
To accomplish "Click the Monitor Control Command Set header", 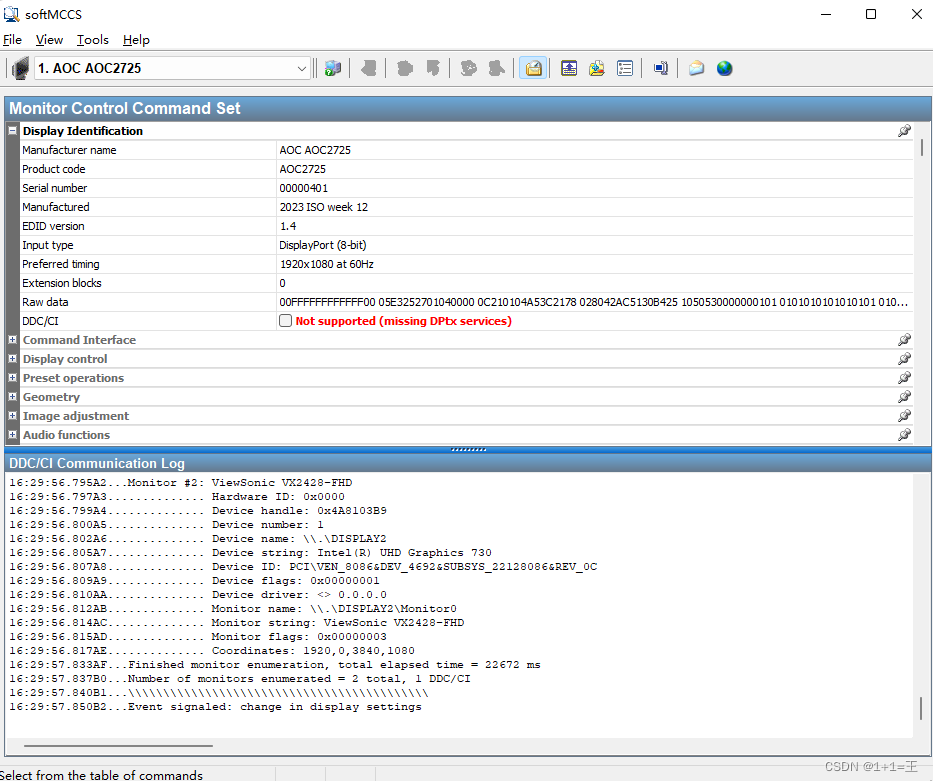I will (x=468, y=108).
